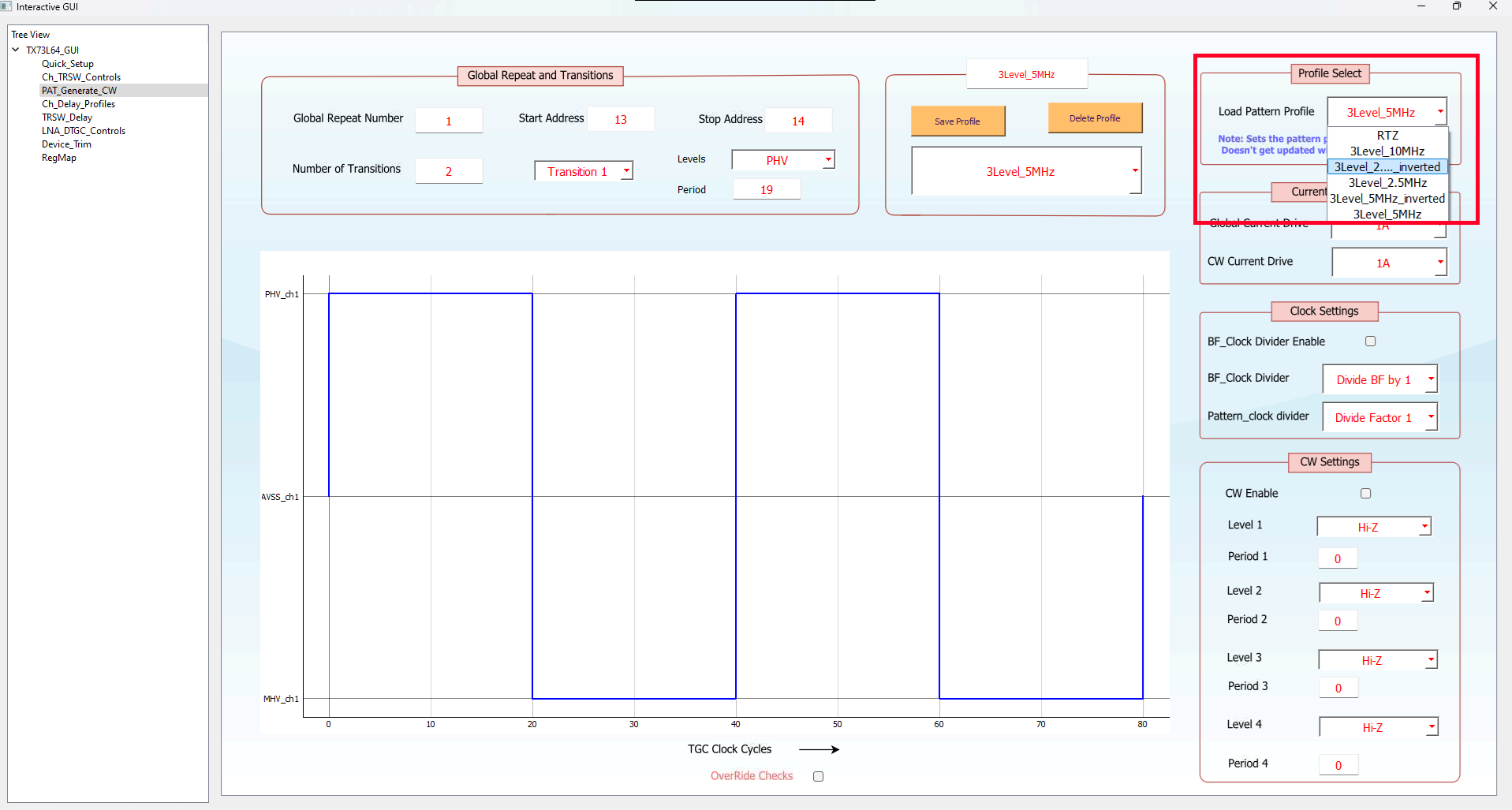The height and width of the screenshot is (810, 1512).
Task: Click the Start Address input field
Action: [x=621, y=119]
